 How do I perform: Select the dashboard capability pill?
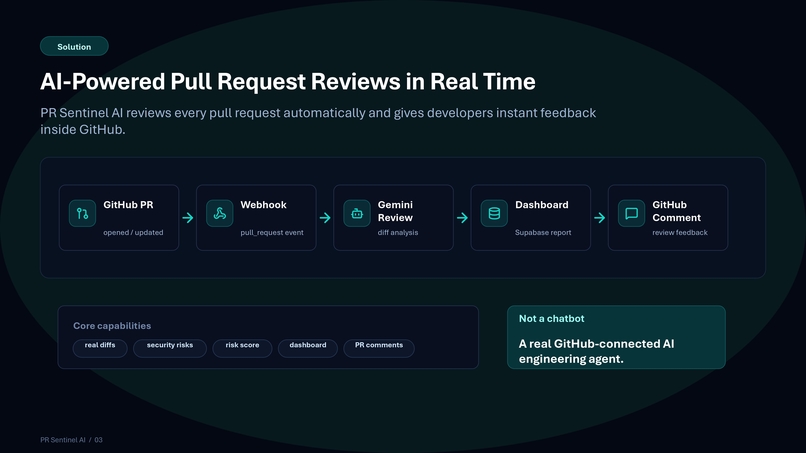pos(307,348)
